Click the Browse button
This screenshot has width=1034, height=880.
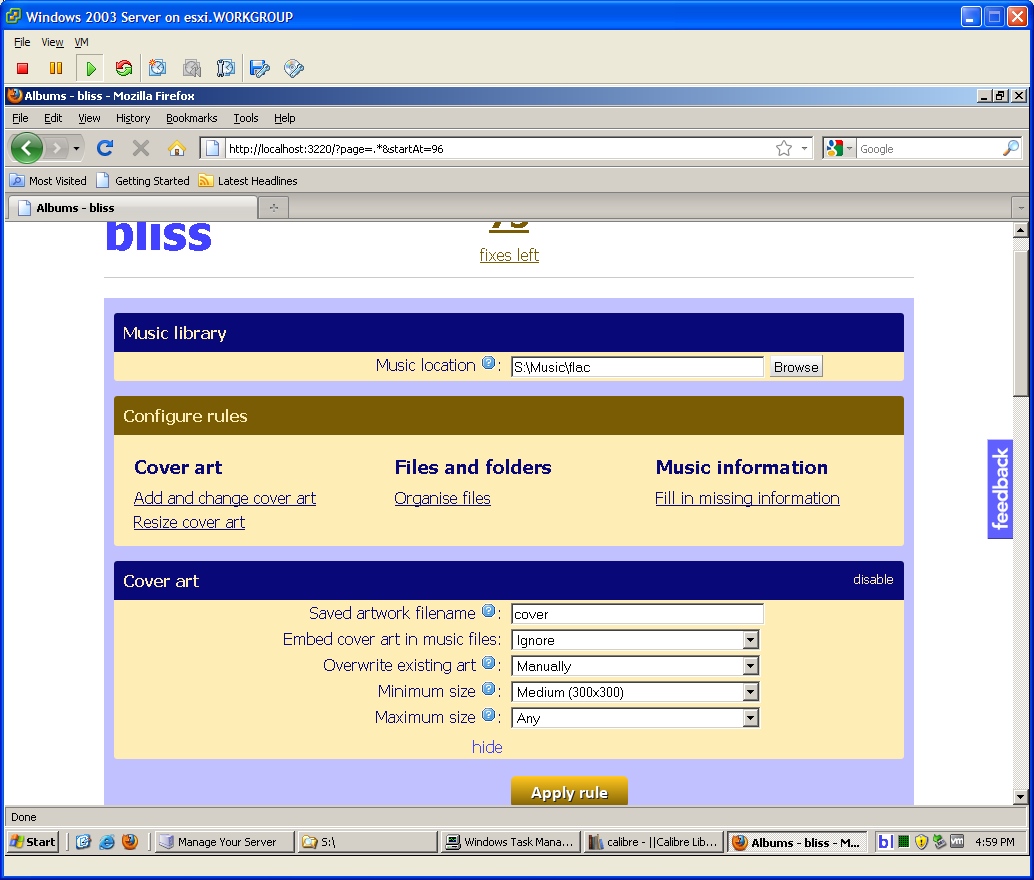[x=796, y=367]
